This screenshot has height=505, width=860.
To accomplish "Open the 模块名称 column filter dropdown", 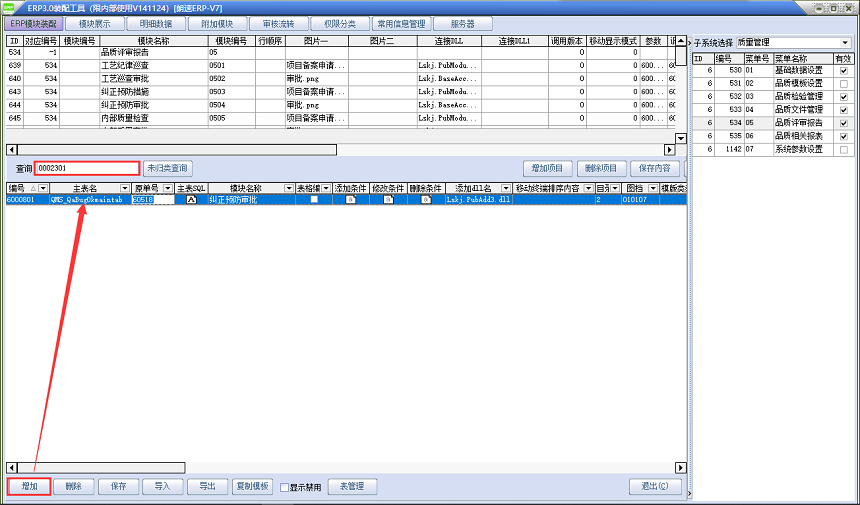I will (289, 188).
